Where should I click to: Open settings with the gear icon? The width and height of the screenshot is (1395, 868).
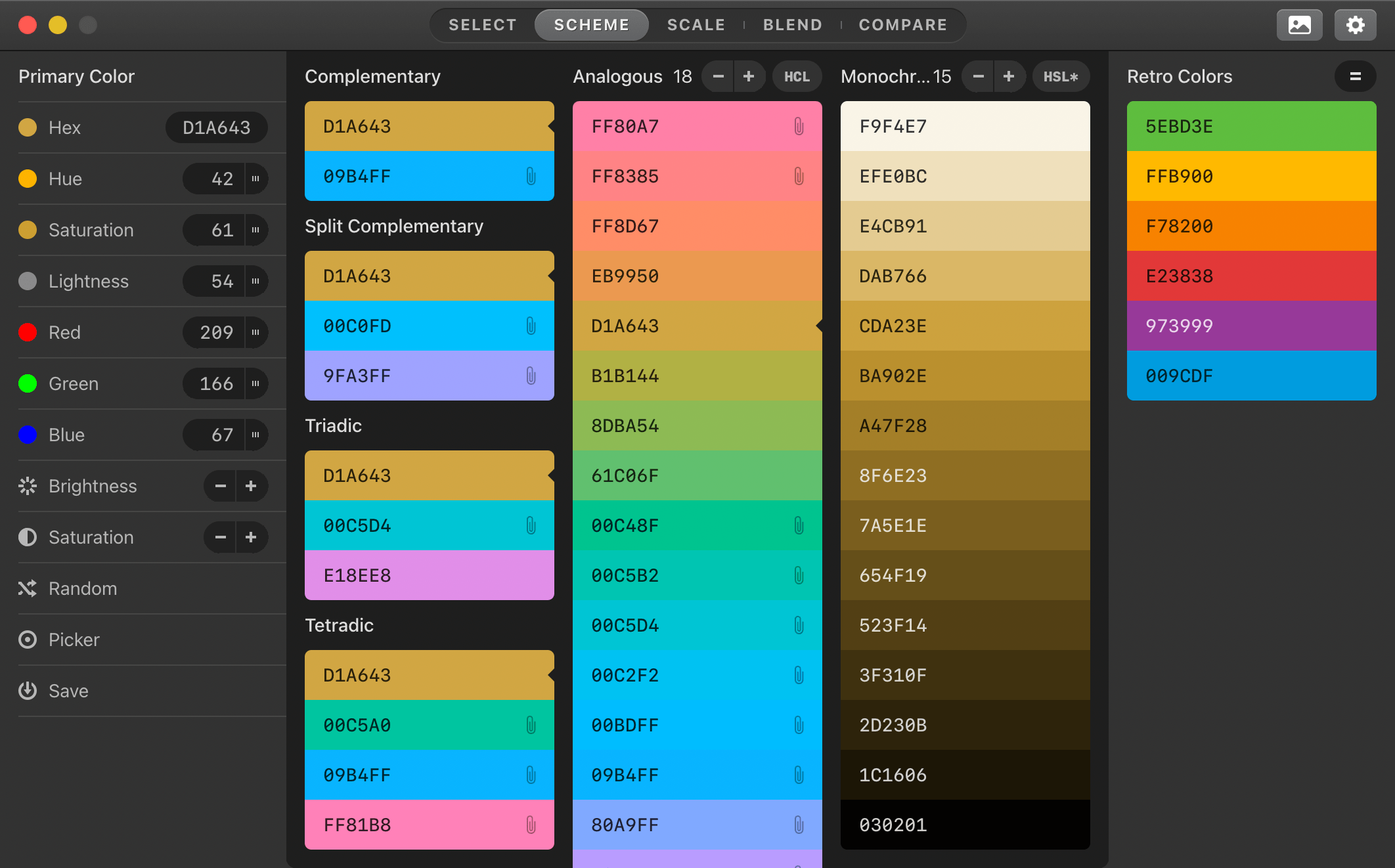pos(1355,25)
